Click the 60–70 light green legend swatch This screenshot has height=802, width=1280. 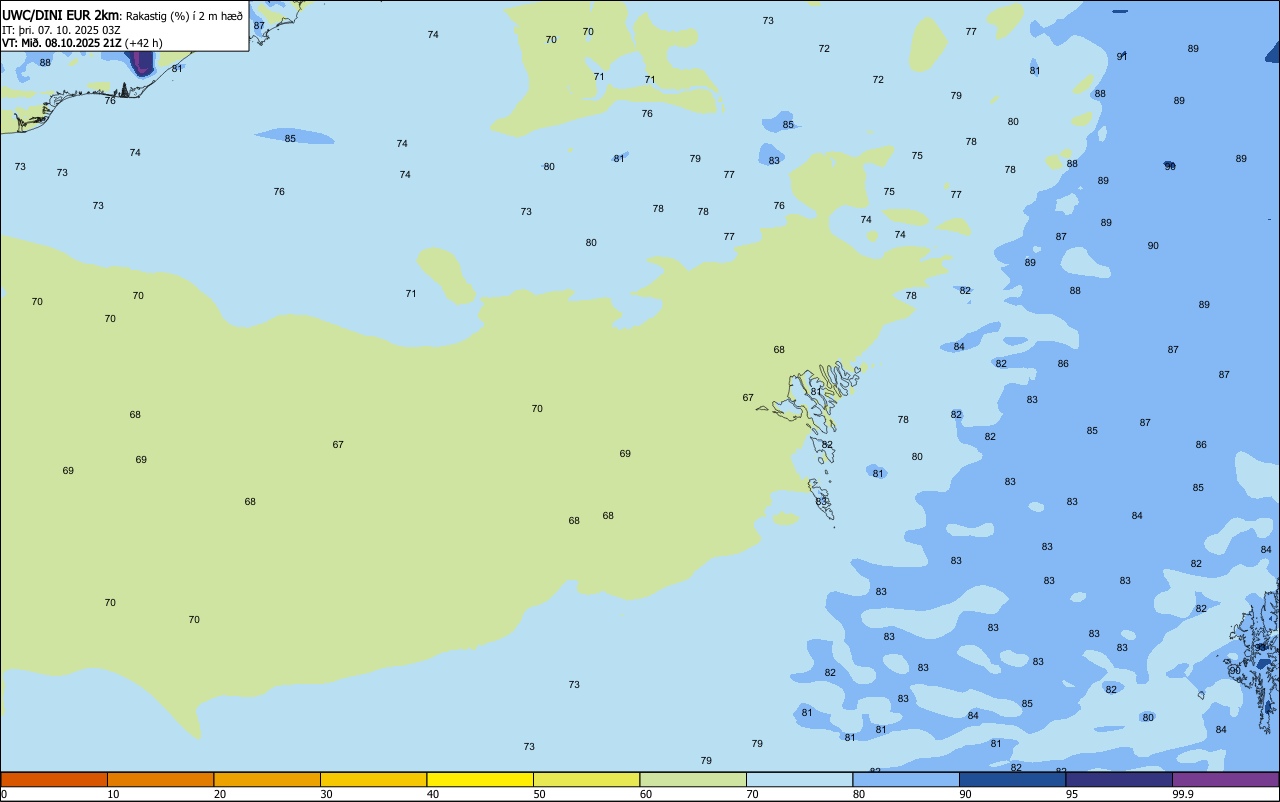click(x=693, y=779)
